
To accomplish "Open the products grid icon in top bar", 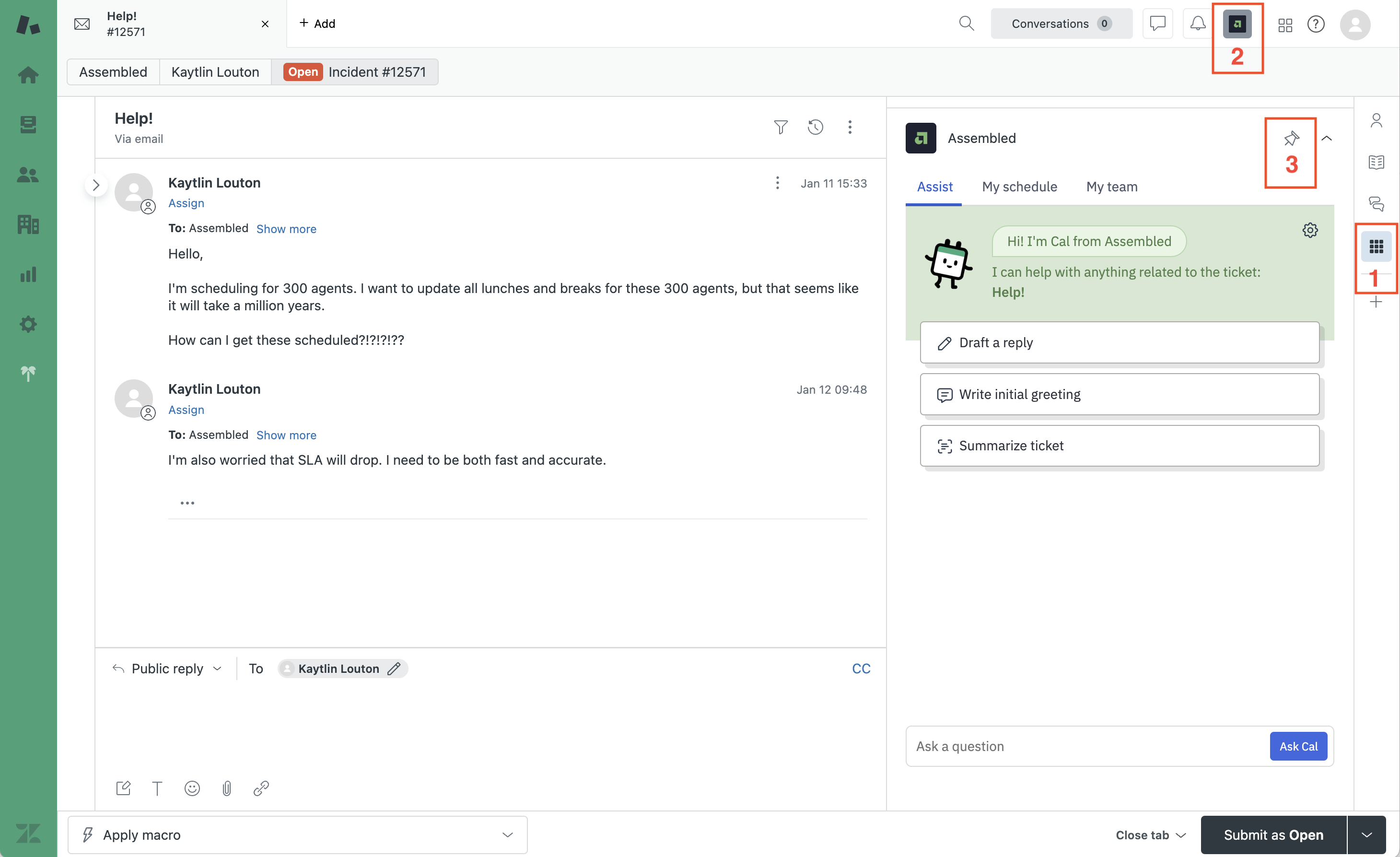I will pyautogui.click(x=1285, y=24).
